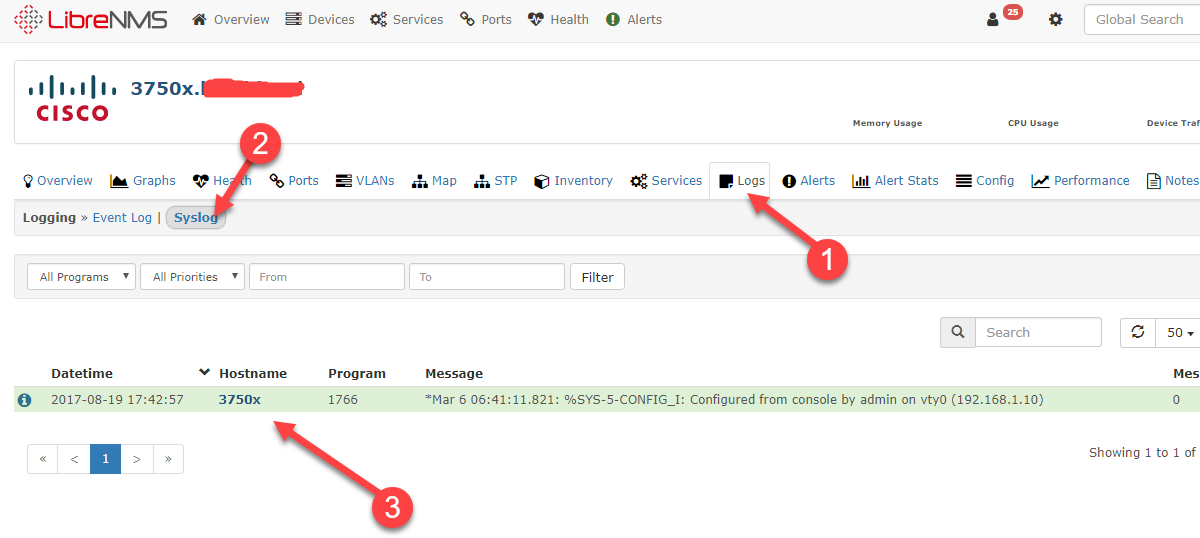Click the Cisco vendor logo
Image resolution: width=1200 pixels, height=538 pixels.
pyautogui.click(x=72, y=98)
